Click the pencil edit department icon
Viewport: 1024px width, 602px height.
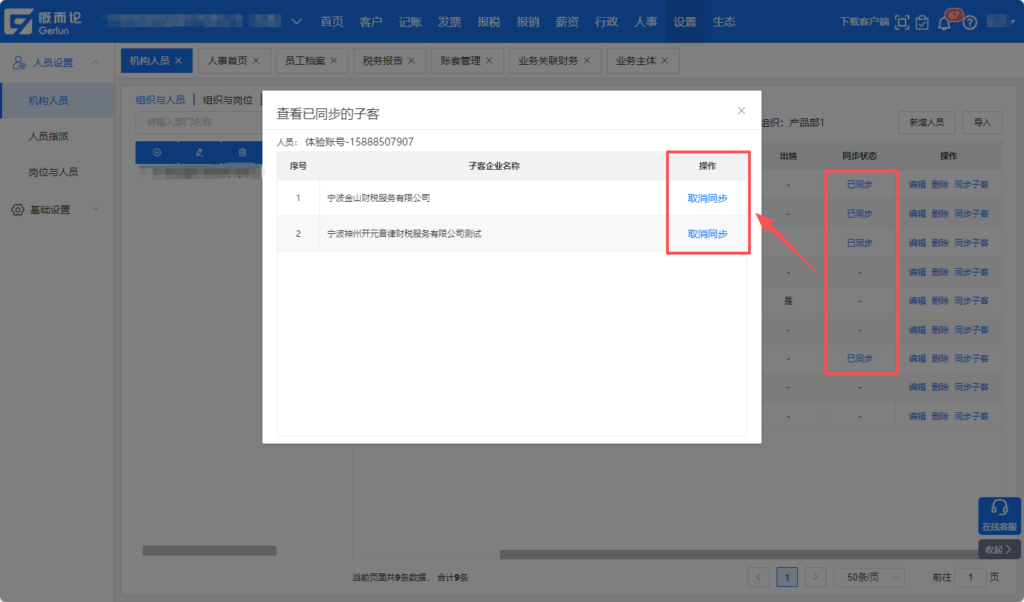click(x=199, y=152)
